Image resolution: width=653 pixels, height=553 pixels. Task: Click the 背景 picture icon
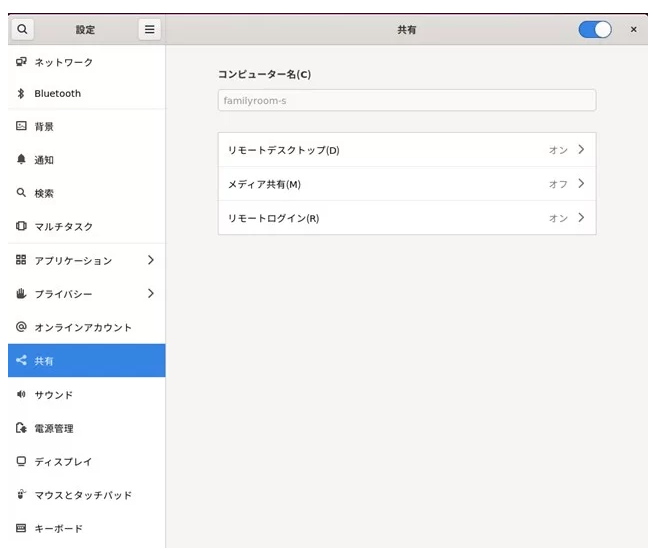(21, 126)
